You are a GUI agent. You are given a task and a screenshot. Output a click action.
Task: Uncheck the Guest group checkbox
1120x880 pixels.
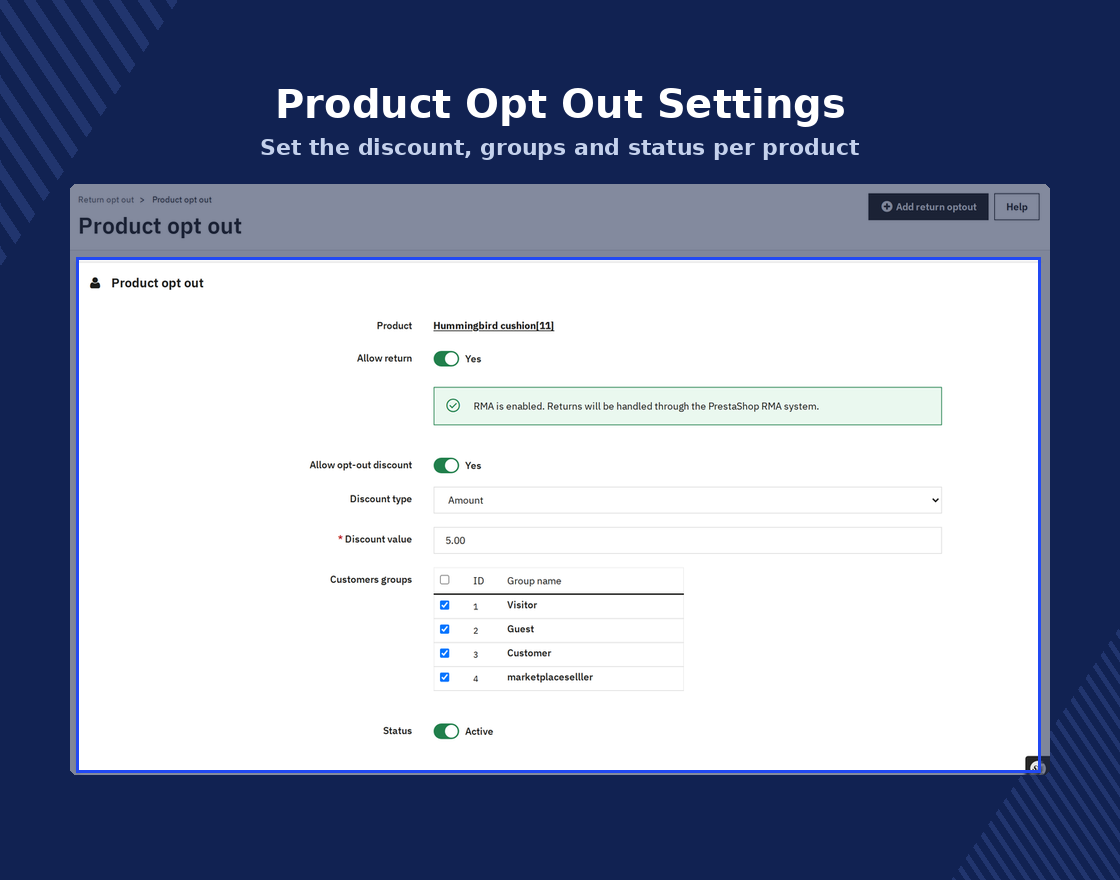point(444,629)
